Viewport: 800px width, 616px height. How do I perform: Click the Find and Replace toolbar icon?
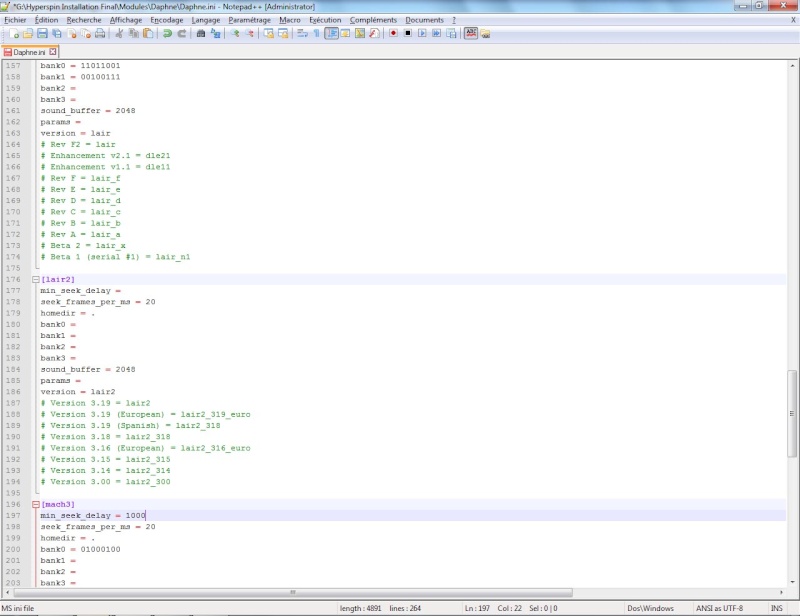215,34
